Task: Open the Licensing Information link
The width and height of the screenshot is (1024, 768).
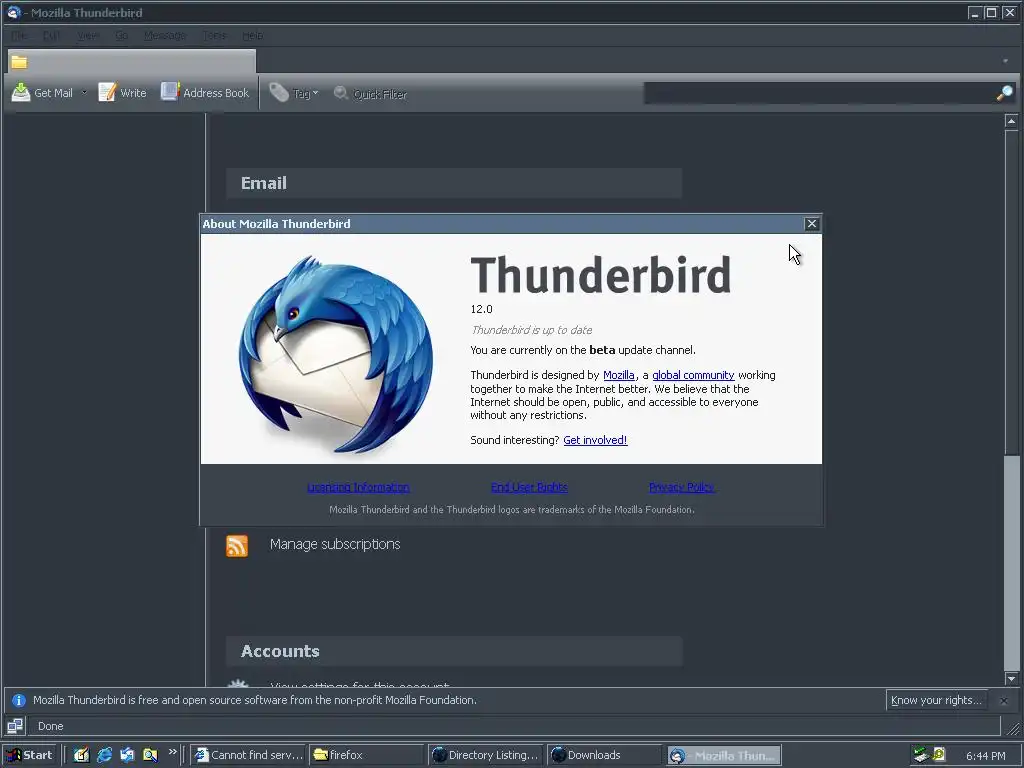Action: (359, 487)
